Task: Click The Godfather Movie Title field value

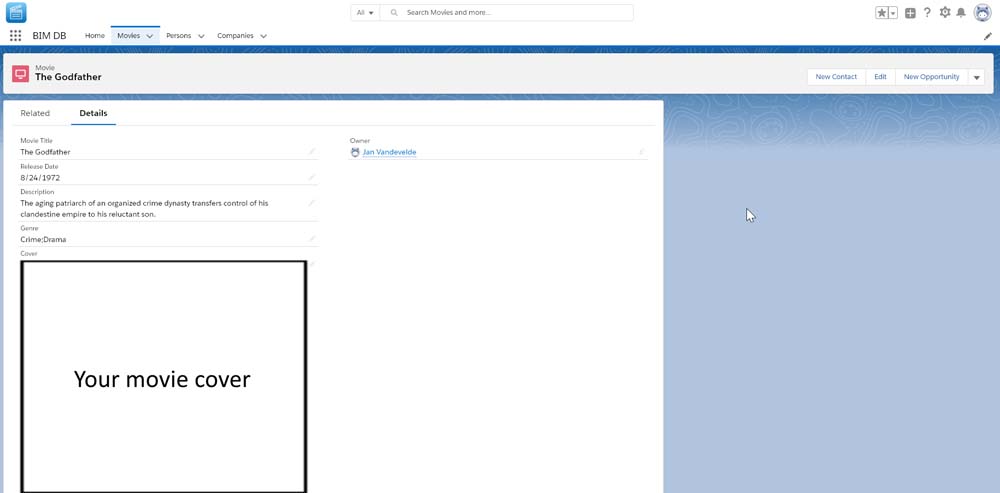Action: coord(45,152)
